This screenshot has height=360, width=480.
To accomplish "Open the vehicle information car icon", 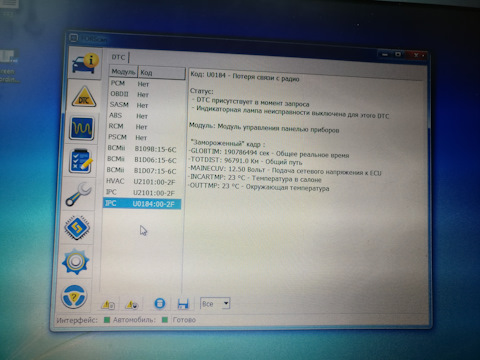I will click(x=86, y=63).
